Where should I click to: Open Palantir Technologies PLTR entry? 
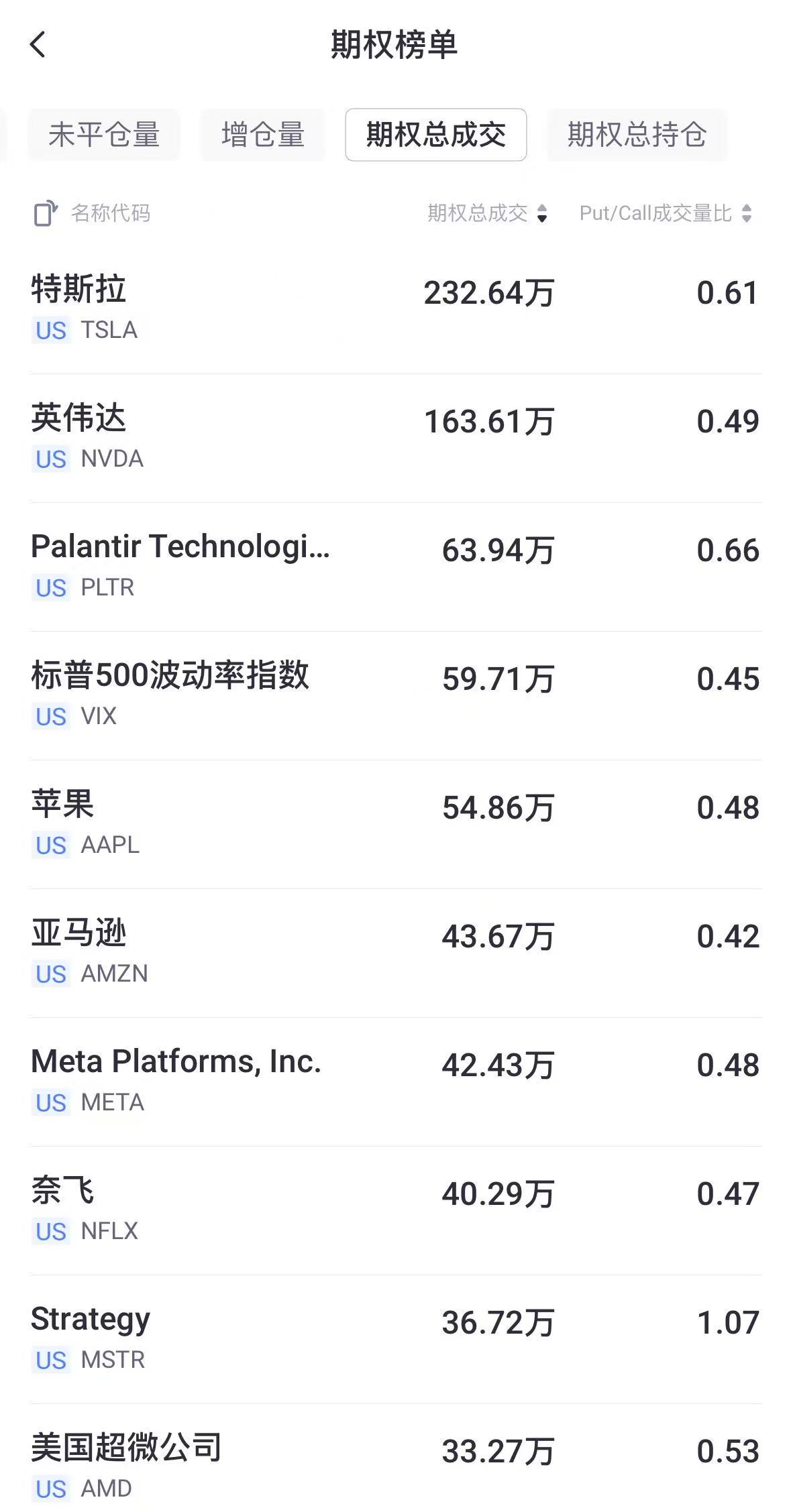tap(395, 567)
